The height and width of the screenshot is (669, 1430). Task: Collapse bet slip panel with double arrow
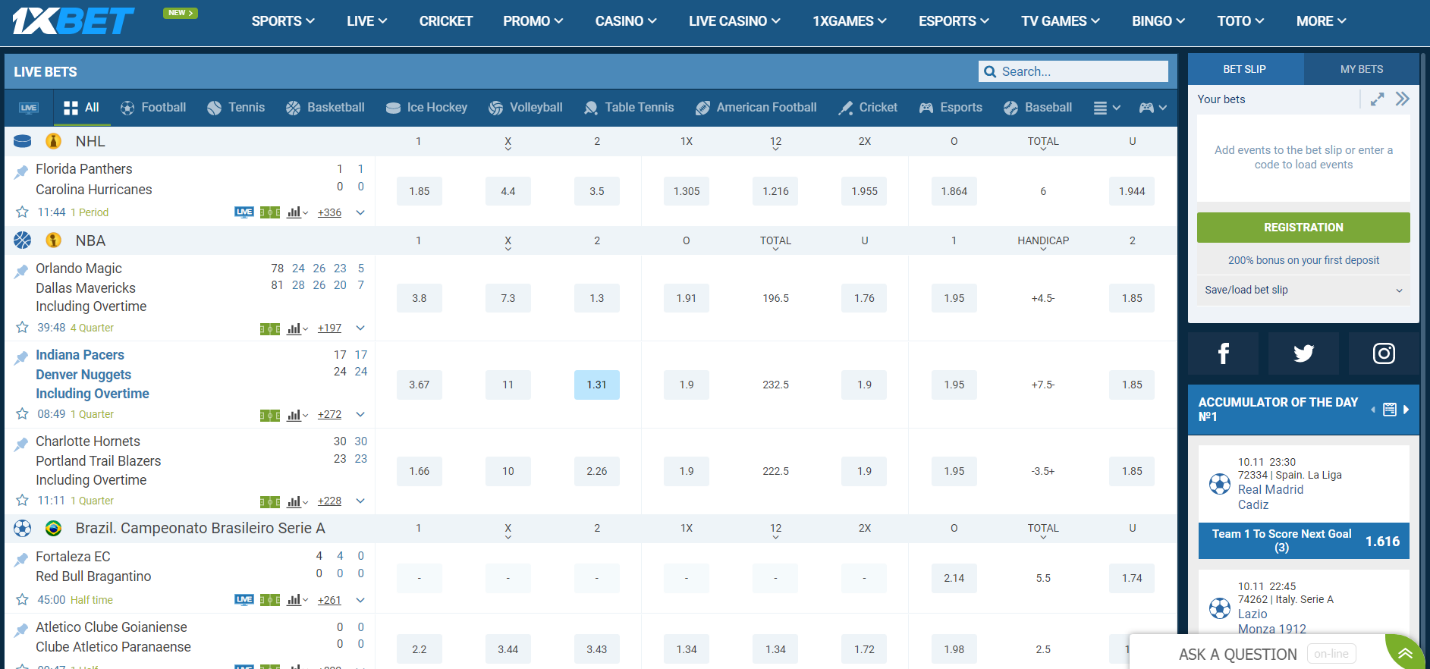pos(1402,99)
